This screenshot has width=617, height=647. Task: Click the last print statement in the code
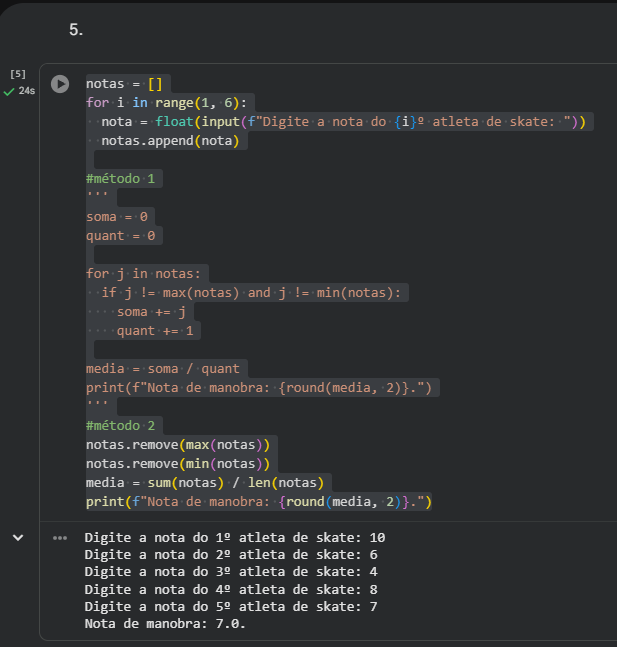tap(259, 501)
